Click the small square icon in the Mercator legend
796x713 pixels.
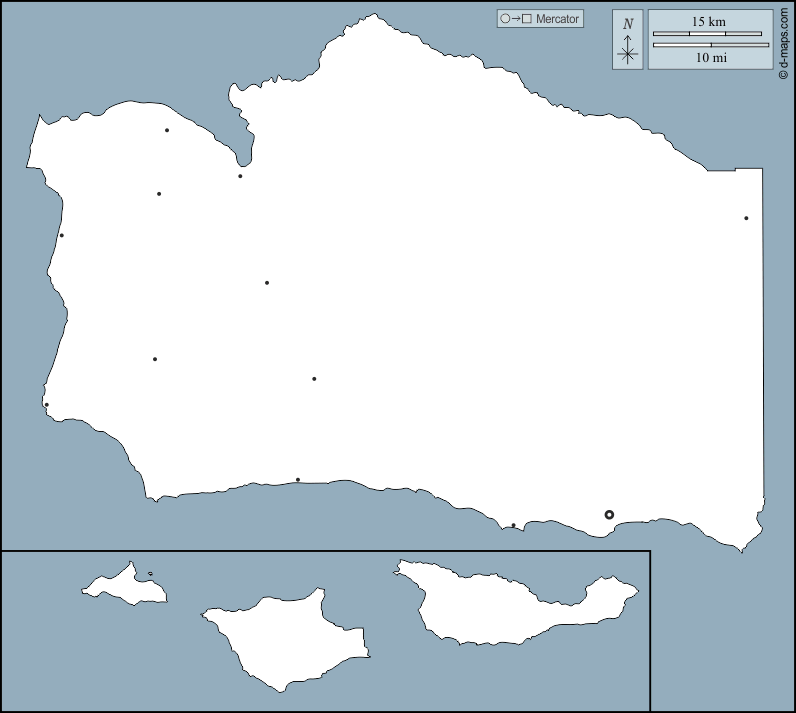point(526,19)
